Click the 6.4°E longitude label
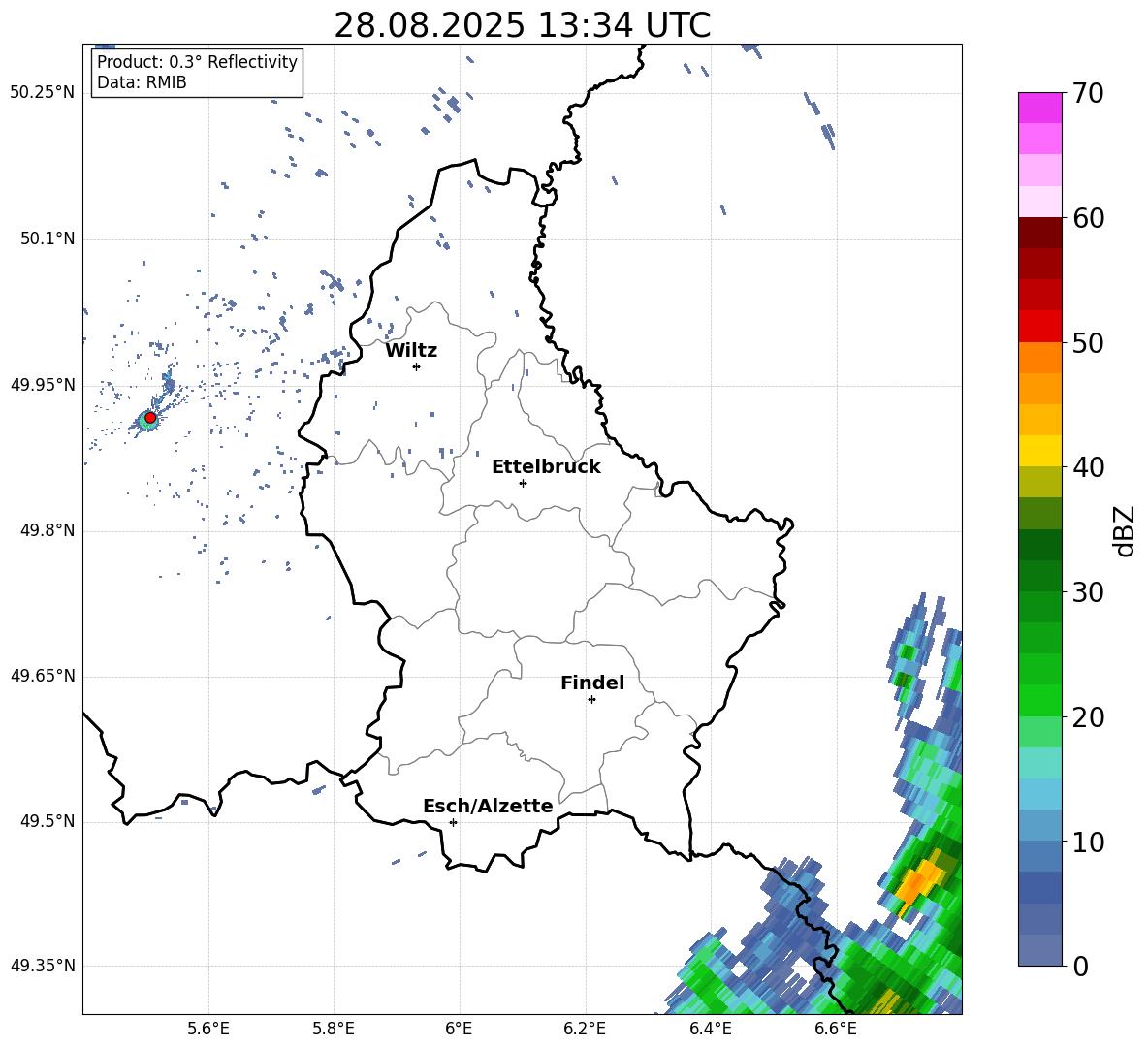This screenshot has width=1148, height=1048. pos(711,1030)
